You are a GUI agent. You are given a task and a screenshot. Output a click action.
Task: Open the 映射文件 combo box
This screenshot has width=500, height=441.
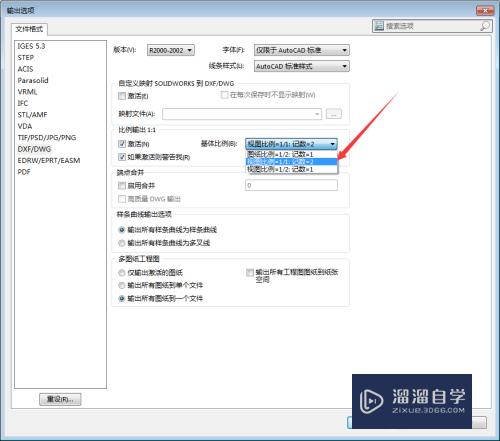point(242,114)
